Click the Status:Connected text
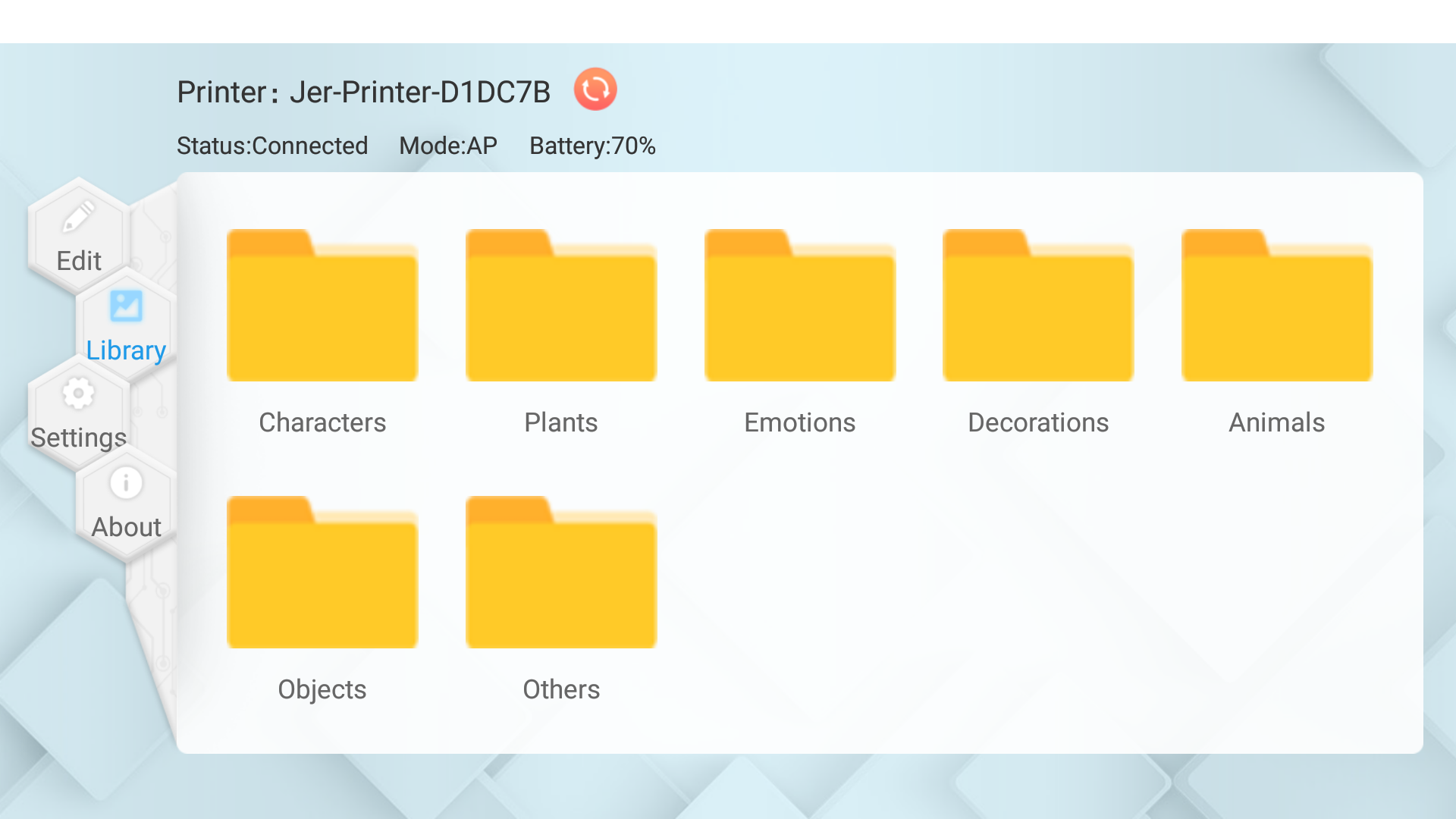This screenshot has width=1456, height=819. (271, 146)
